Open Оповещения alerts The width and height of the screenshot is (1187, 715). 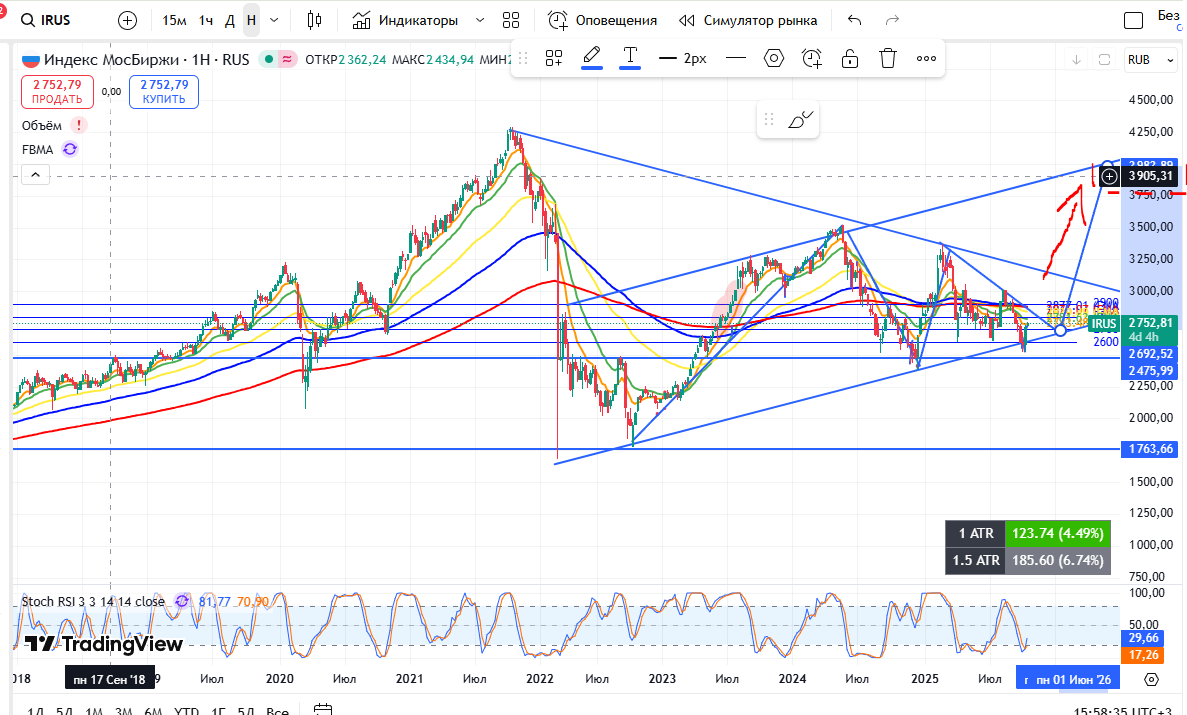point(603,20)
